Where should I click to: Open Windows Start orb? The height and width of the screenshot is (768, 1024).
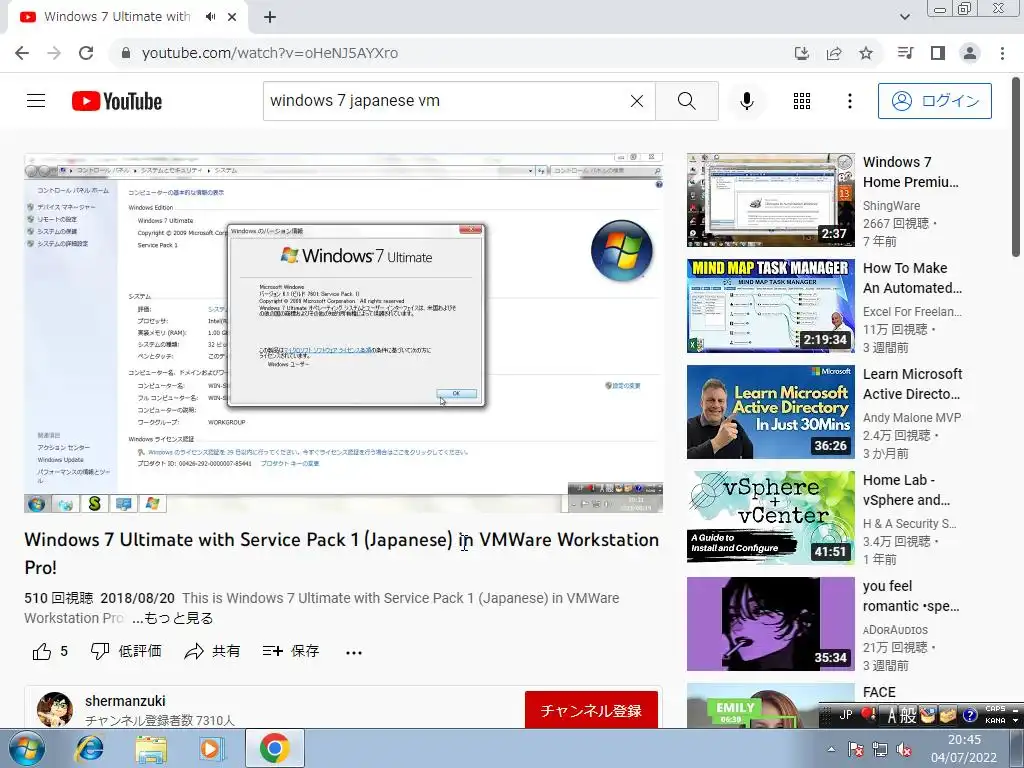[27, 749]
